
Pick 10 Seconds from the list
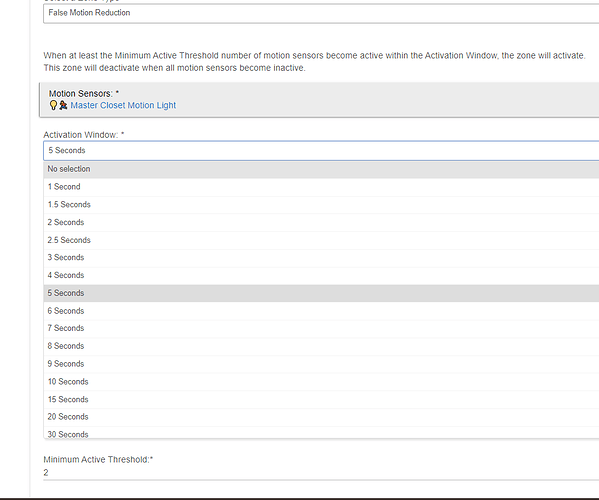(x=321, y=382)
